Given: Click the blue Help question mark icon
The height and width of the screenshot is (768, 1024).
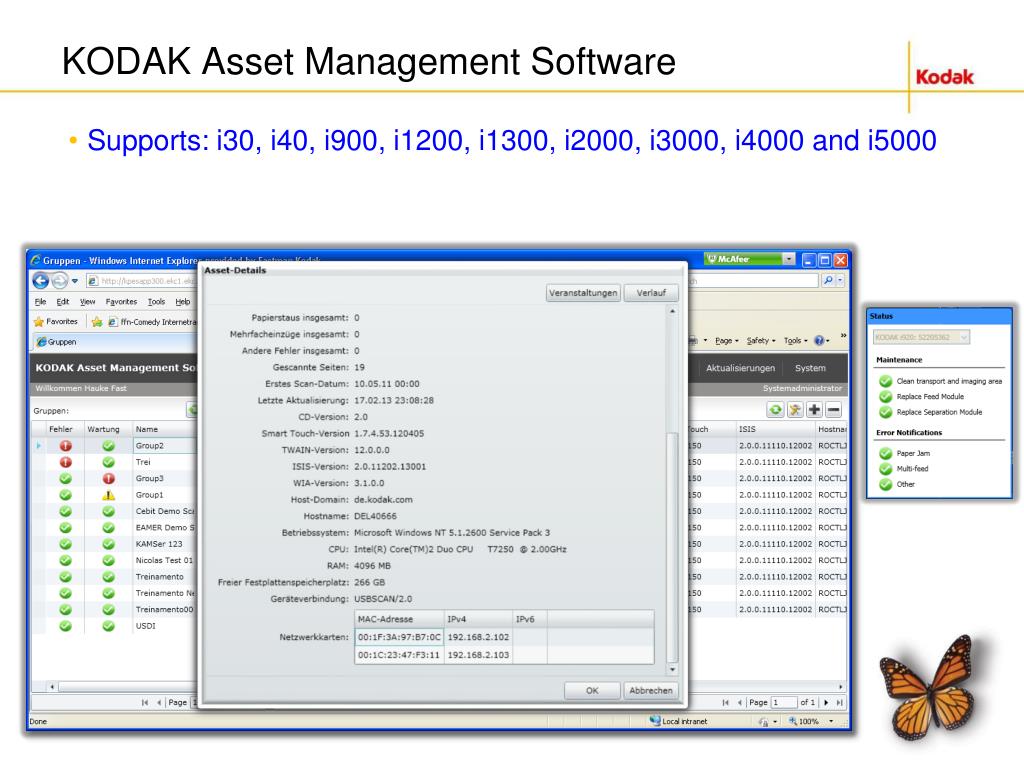Looking at the screenshot, I should (x=819, y=340).
